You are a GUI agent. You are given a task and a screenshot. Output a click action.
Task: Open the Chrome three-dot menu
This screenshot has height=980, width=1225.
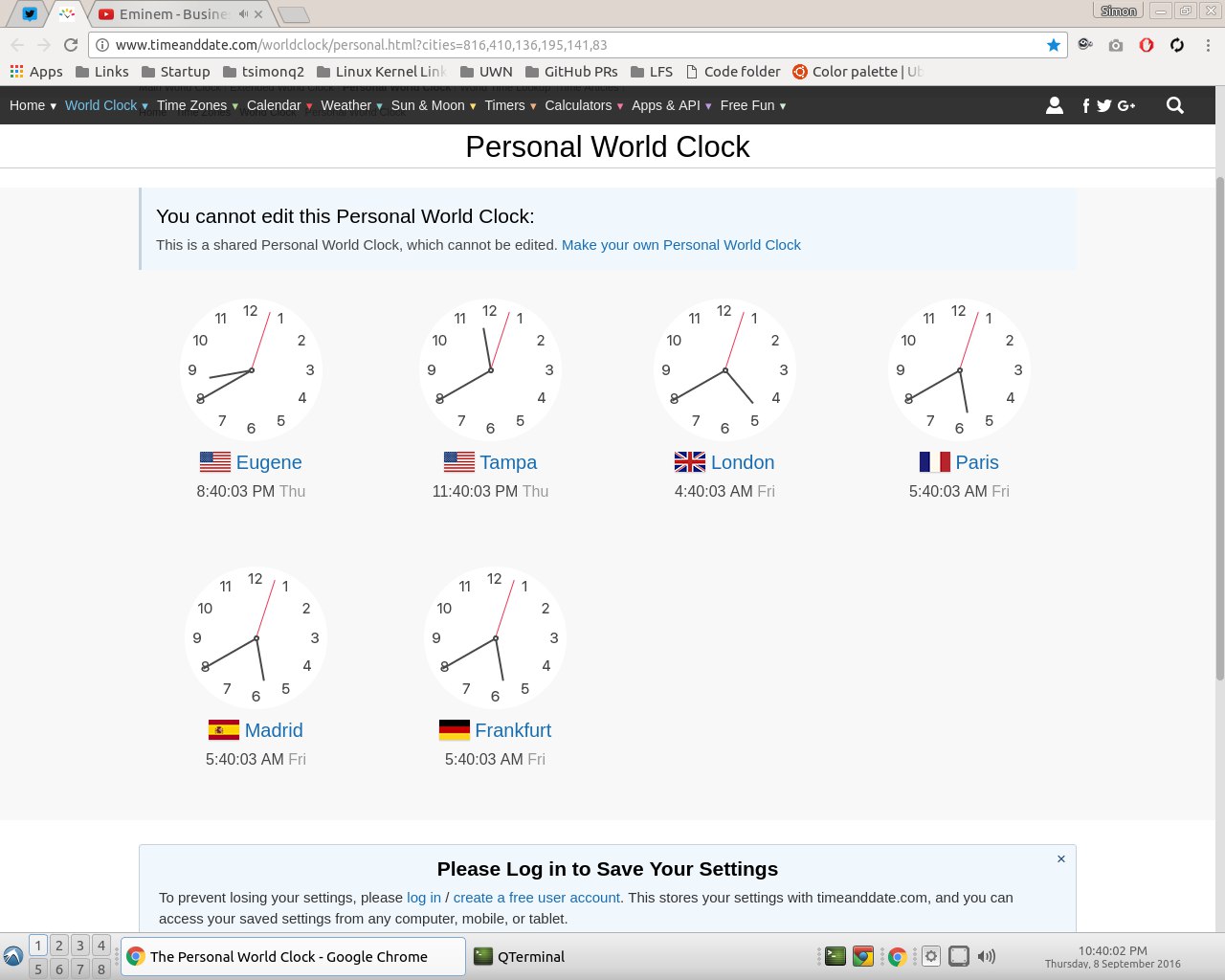point(1208,45)
